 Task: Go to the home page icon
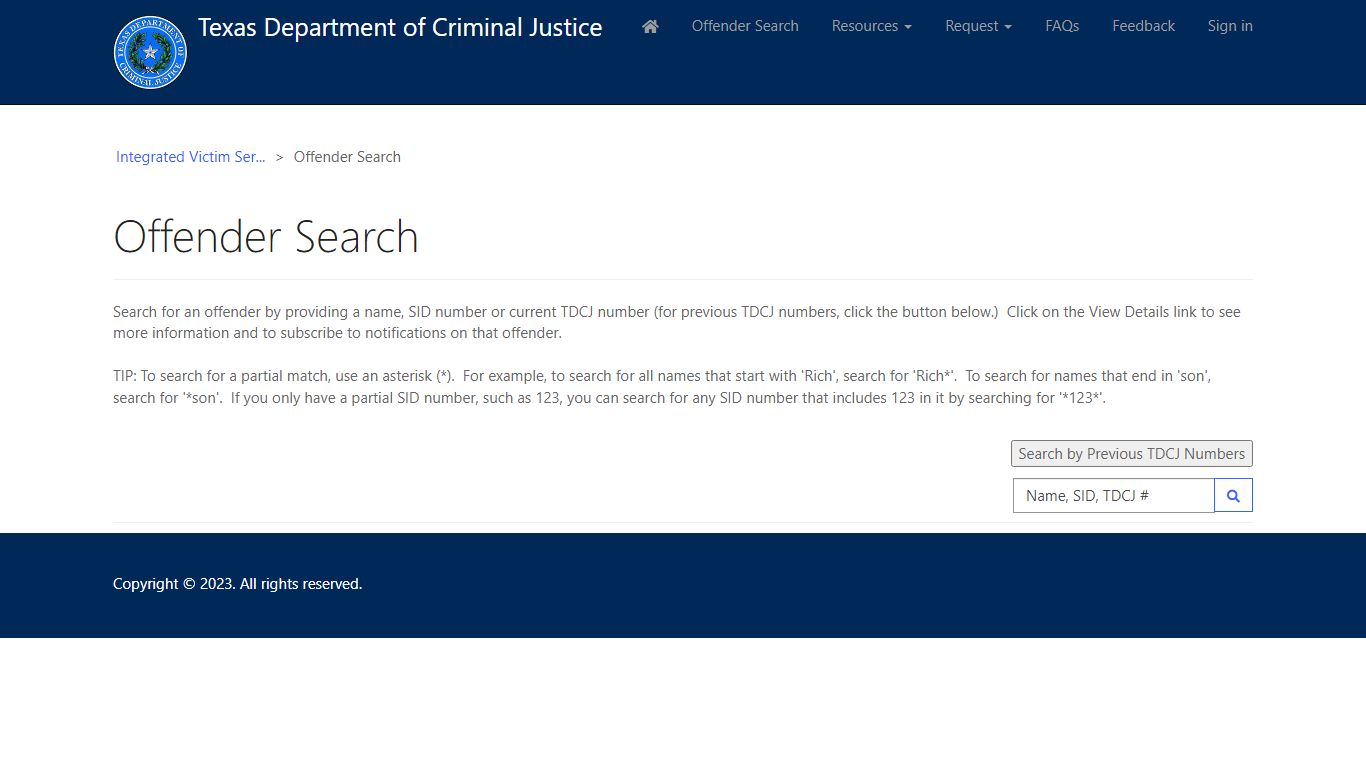pyautogui.click(x=650, y=26)
